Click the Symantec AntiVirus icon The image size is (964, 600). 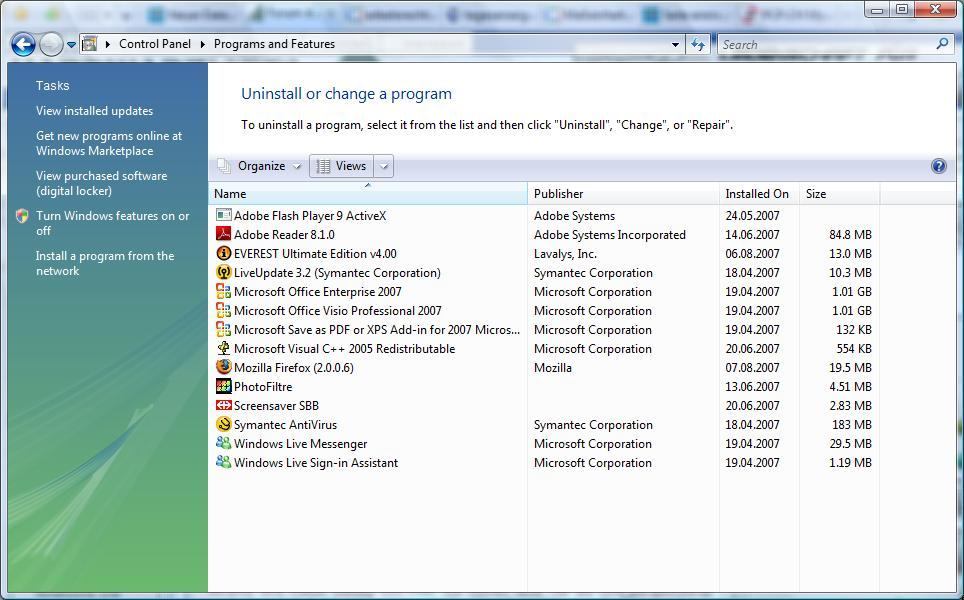(224, 424)
